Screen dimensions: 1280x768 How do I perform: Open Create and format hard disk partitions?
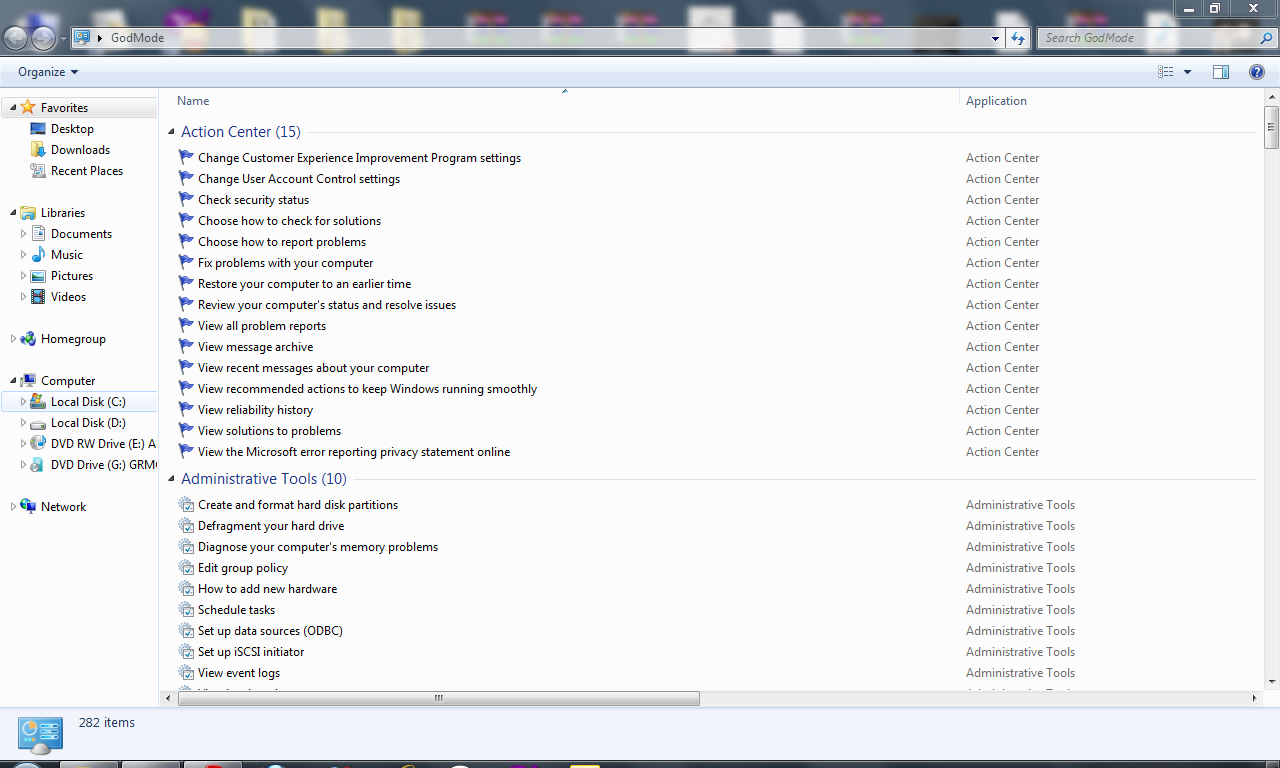point(298,505)
